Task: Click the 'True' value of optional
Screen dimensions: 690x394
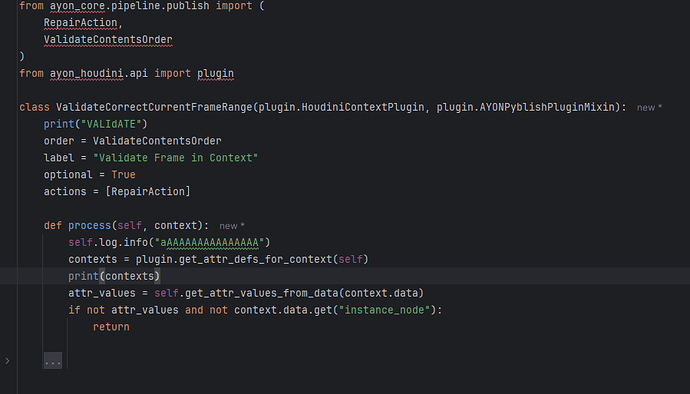Action: point(123,175)
